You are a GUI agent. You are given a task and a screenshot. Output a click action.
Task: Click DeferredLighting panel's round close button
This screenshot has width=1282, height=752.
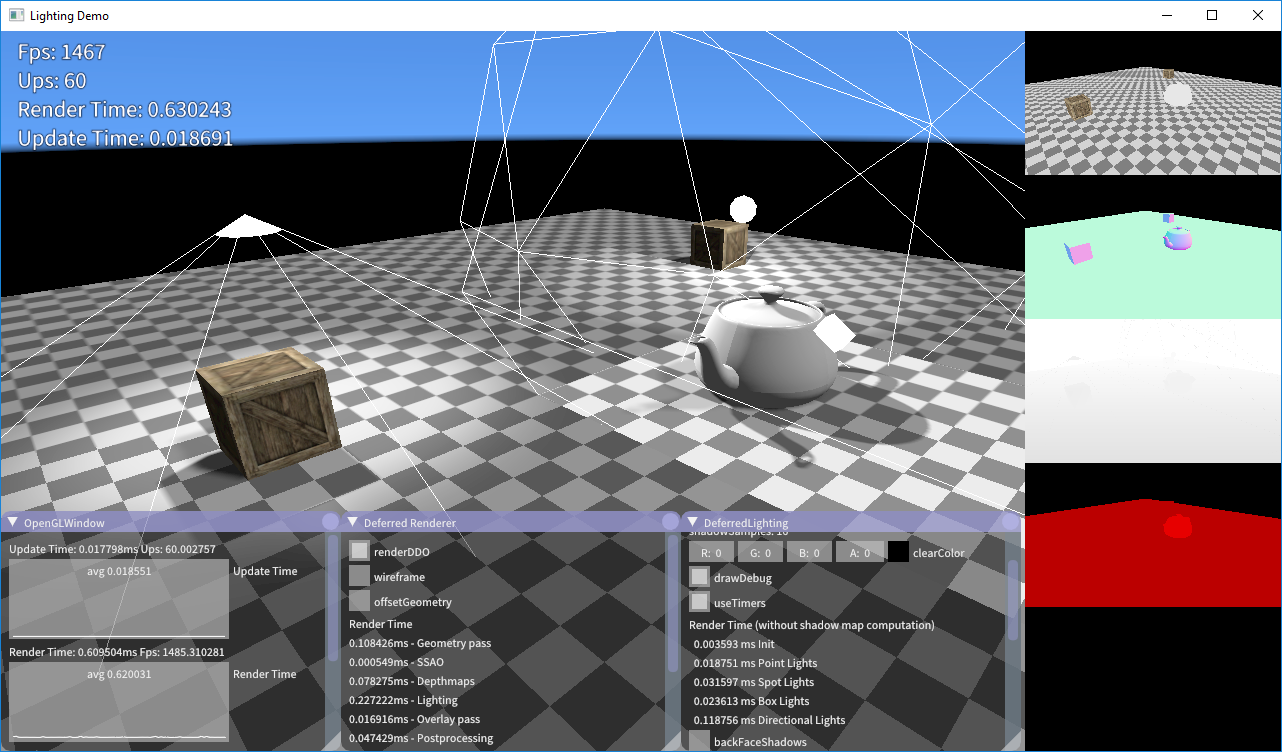(x=1010, y=522)
